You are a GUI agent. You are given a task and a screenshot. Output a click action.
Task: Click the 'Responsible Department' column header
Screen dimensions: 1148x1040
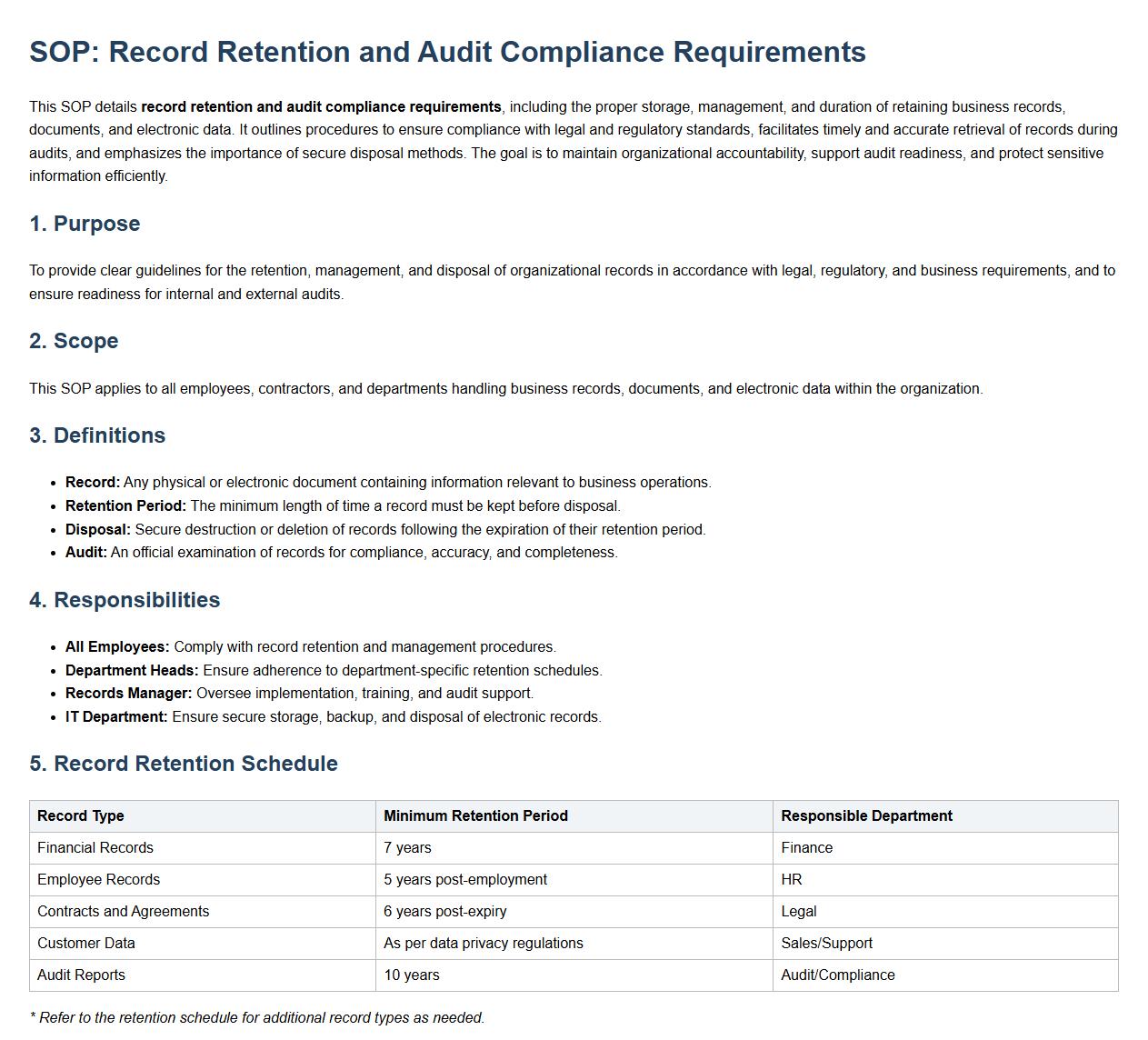click(x=866, y=815)
